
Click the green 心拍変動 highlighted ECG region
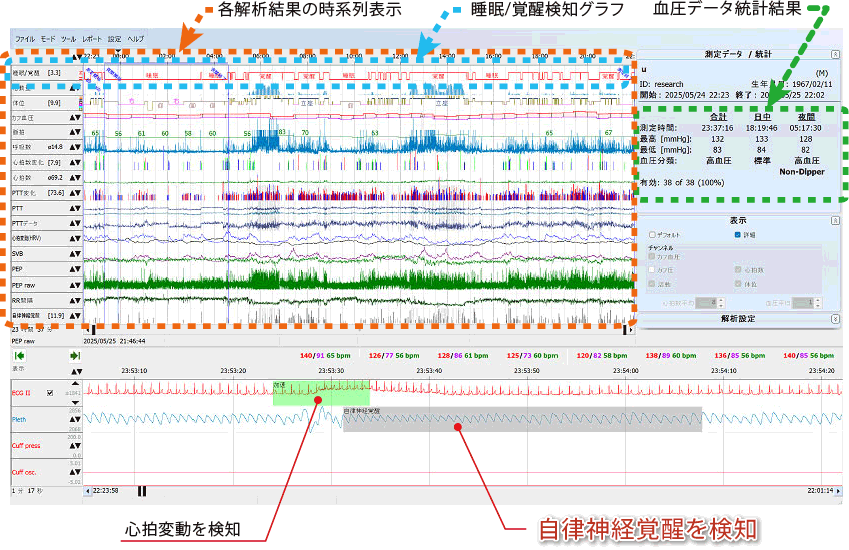pyautogui.click(x=307, y=392)
